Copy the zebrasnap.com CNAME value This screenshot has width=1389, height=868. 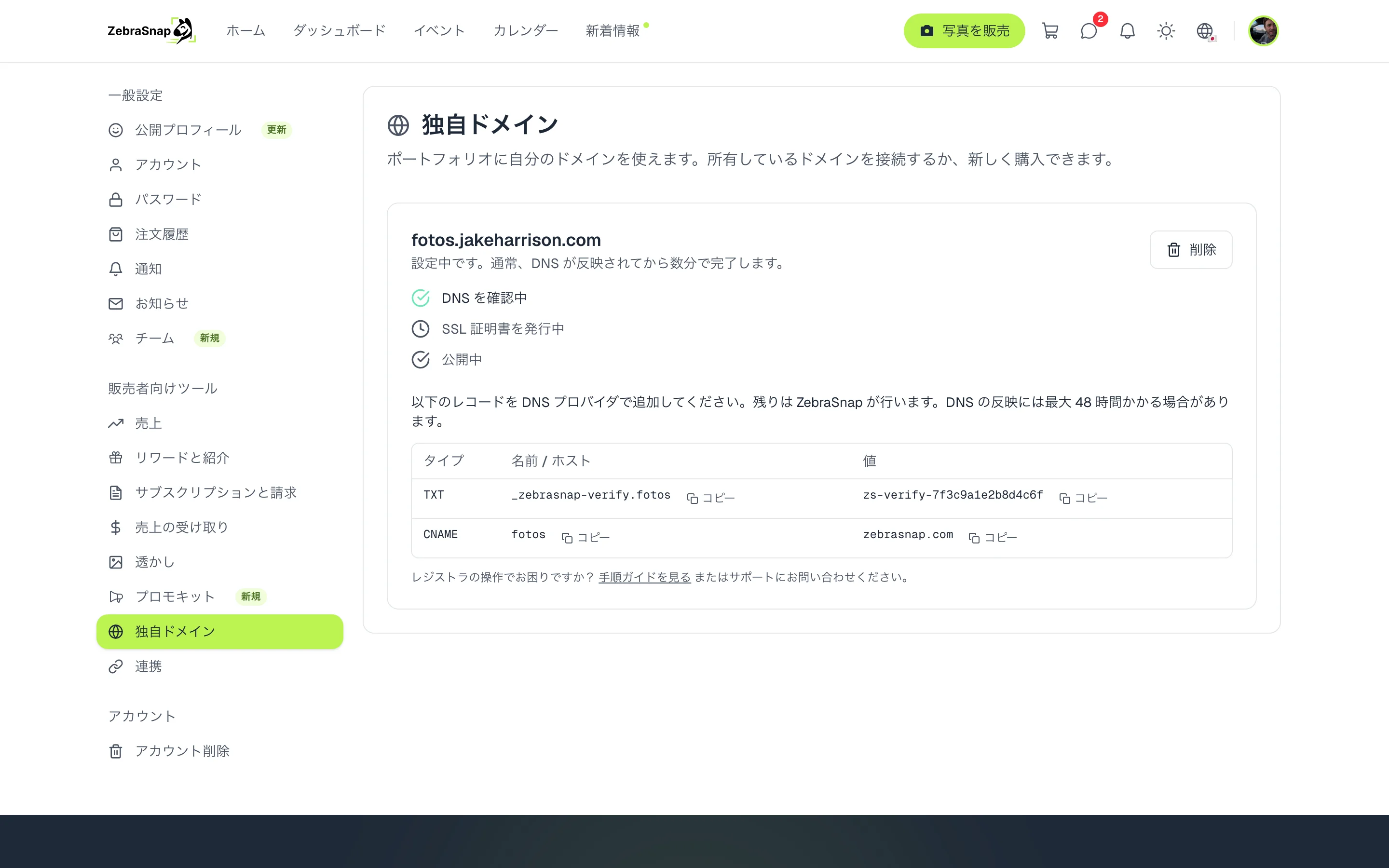point(993,537)
